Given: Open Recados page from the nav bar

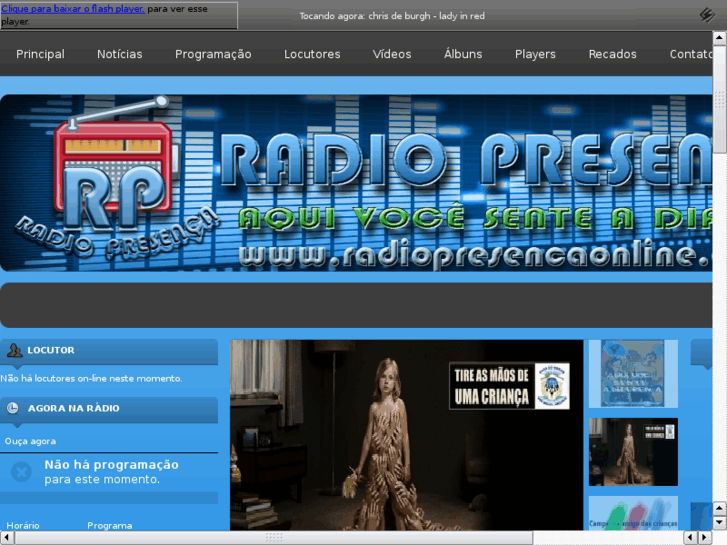Looking at the screenshot, I should coord(612,54).
